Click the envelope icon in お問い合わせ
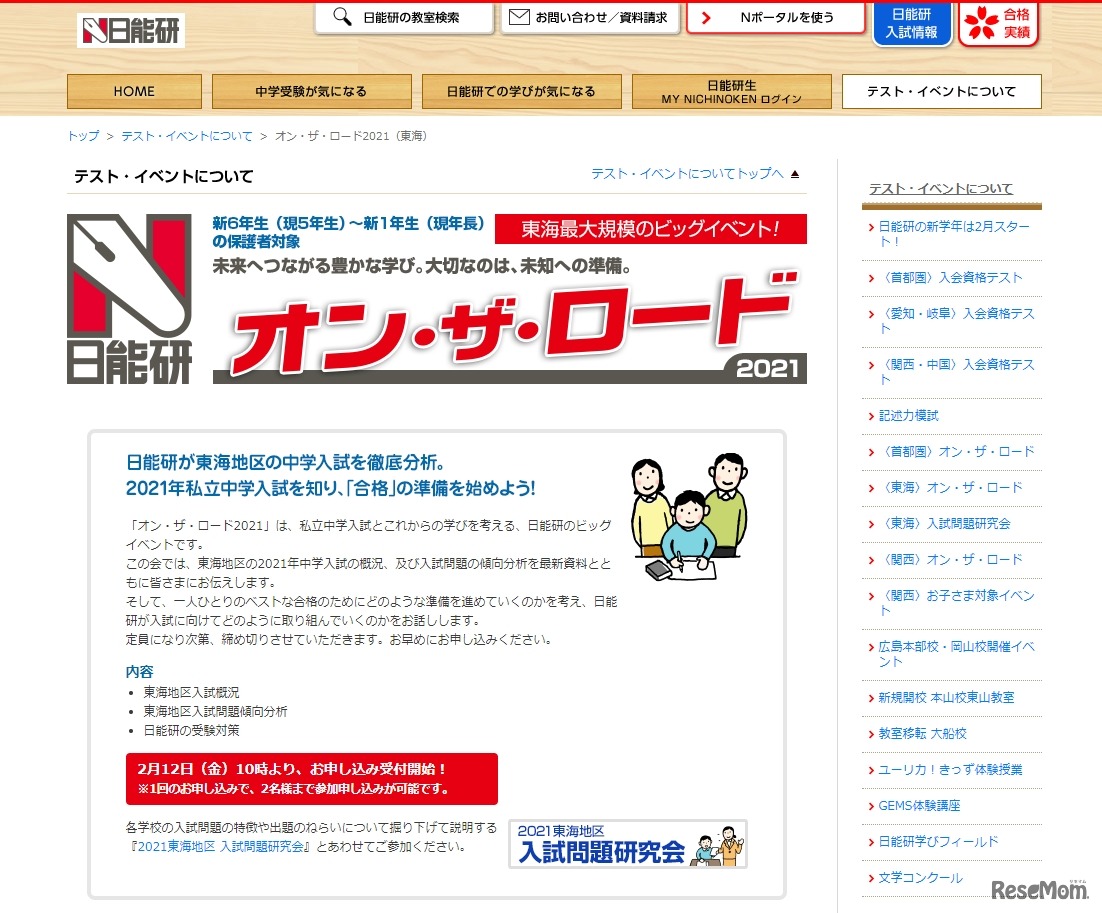The height and width of the screenshot is (913, 1102). [519, 16]
